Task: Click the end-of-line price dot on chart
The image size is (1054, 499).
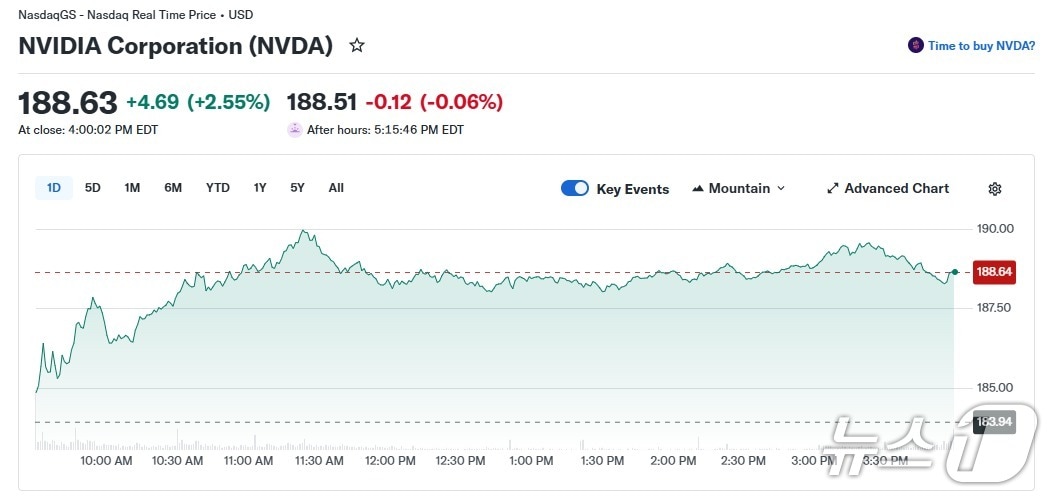Action: pos(956,272)
